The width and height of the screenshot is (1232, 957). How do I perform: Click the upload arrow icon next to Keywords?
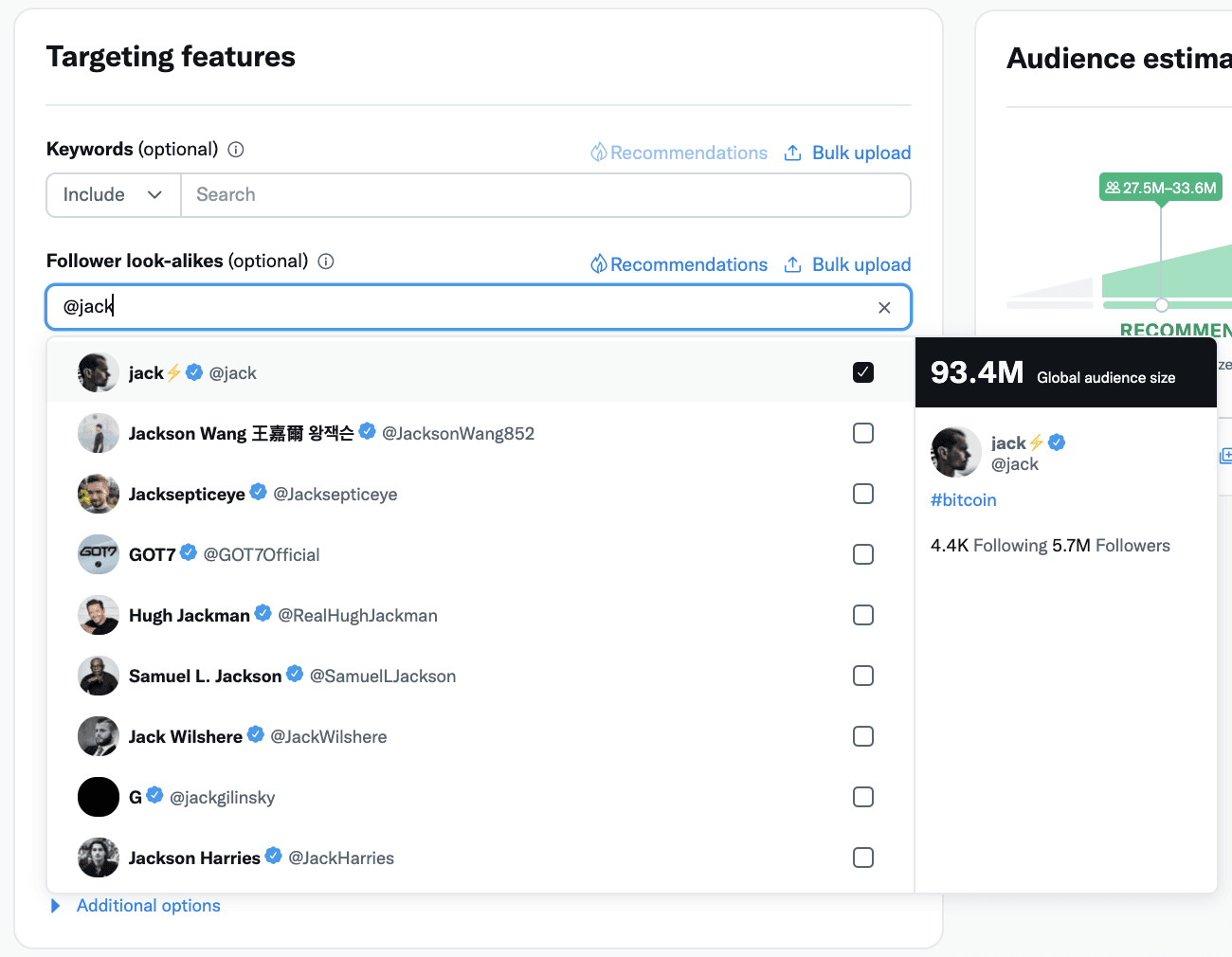coord(792,152)
